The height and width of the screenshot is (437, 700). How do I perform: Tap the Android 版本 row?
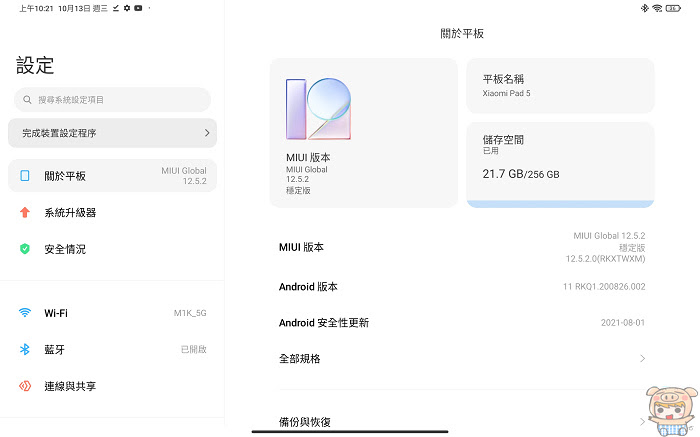click(x=462, y=287)
